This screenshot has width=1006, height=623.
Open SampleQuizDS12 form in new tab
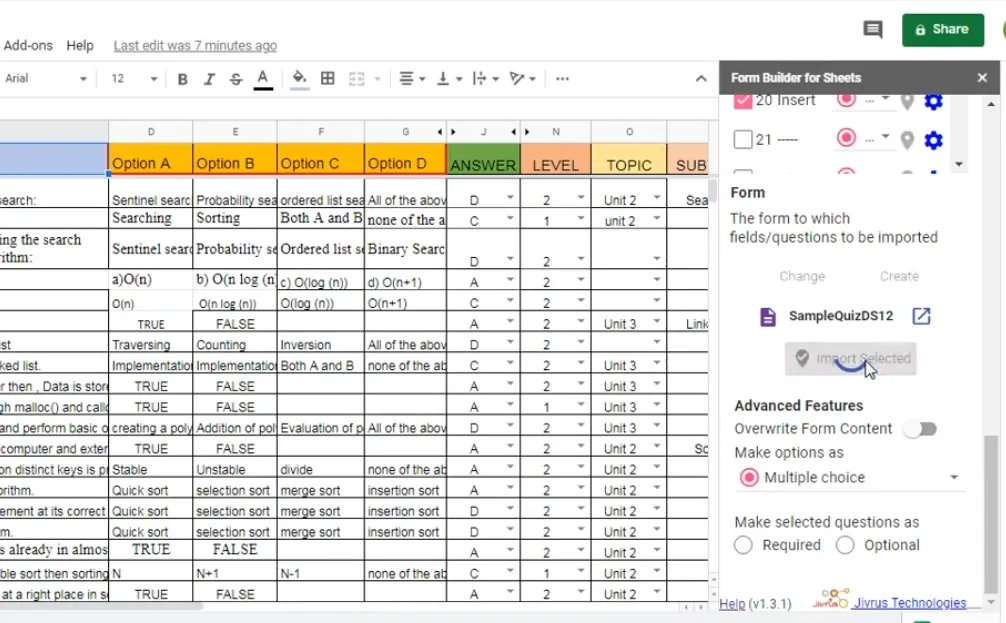(x=921, y=316)
